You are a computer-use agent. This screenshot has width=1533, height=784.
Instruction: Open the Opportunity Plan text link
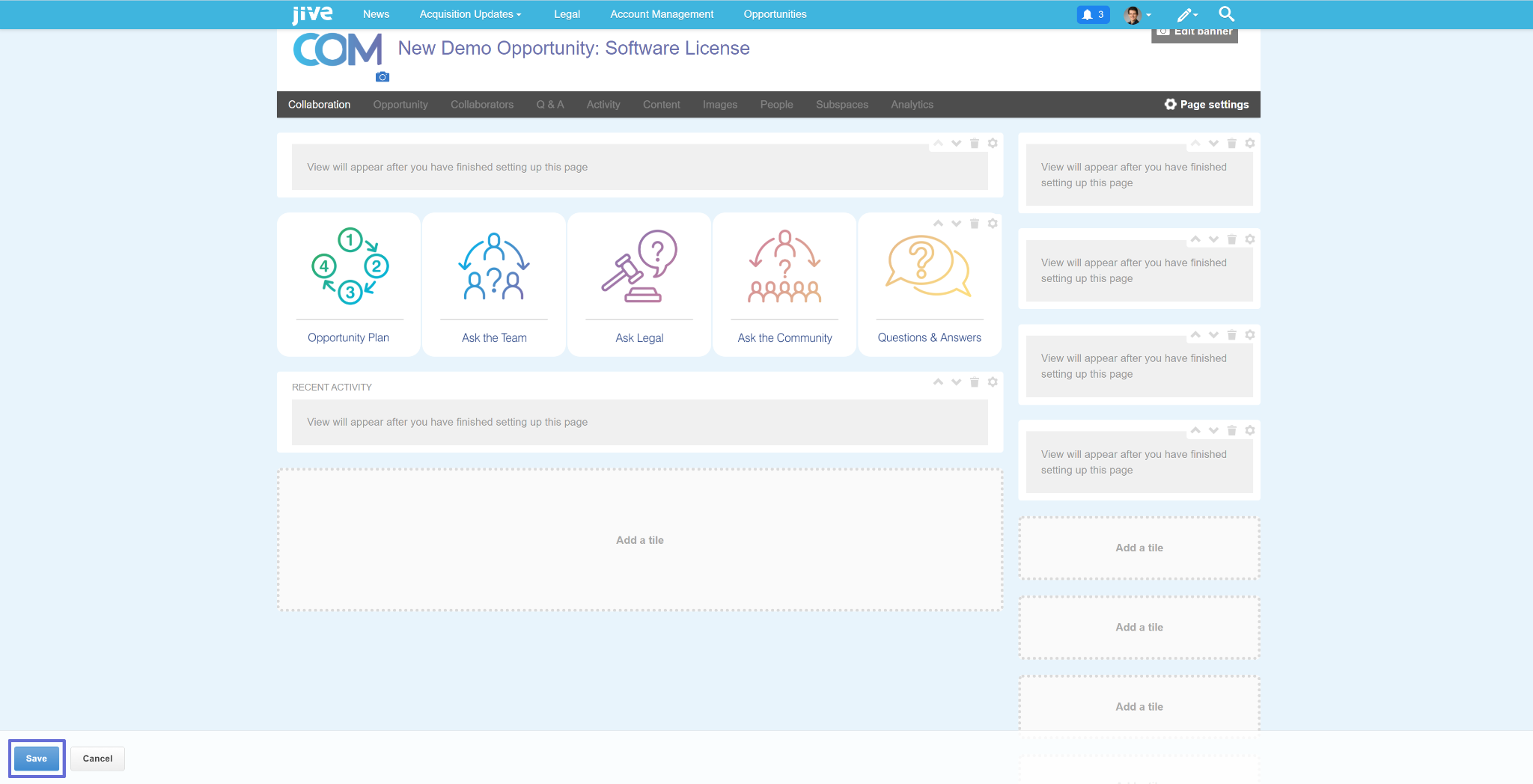pyautogui.click(x=348, y=337)
